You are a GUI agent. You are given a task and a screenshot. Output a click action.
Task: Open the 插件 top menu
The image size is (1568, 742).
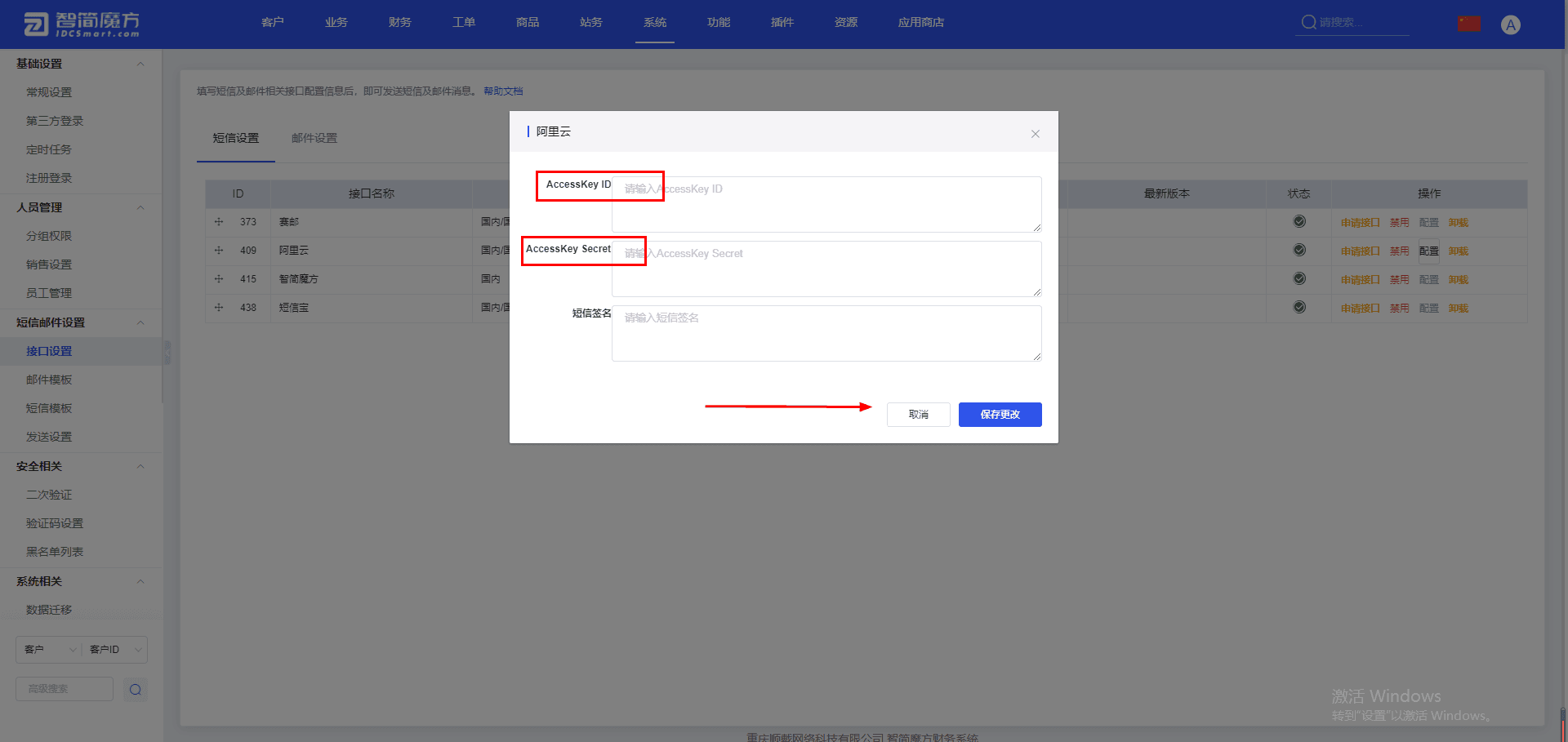(x=782, y=22)
